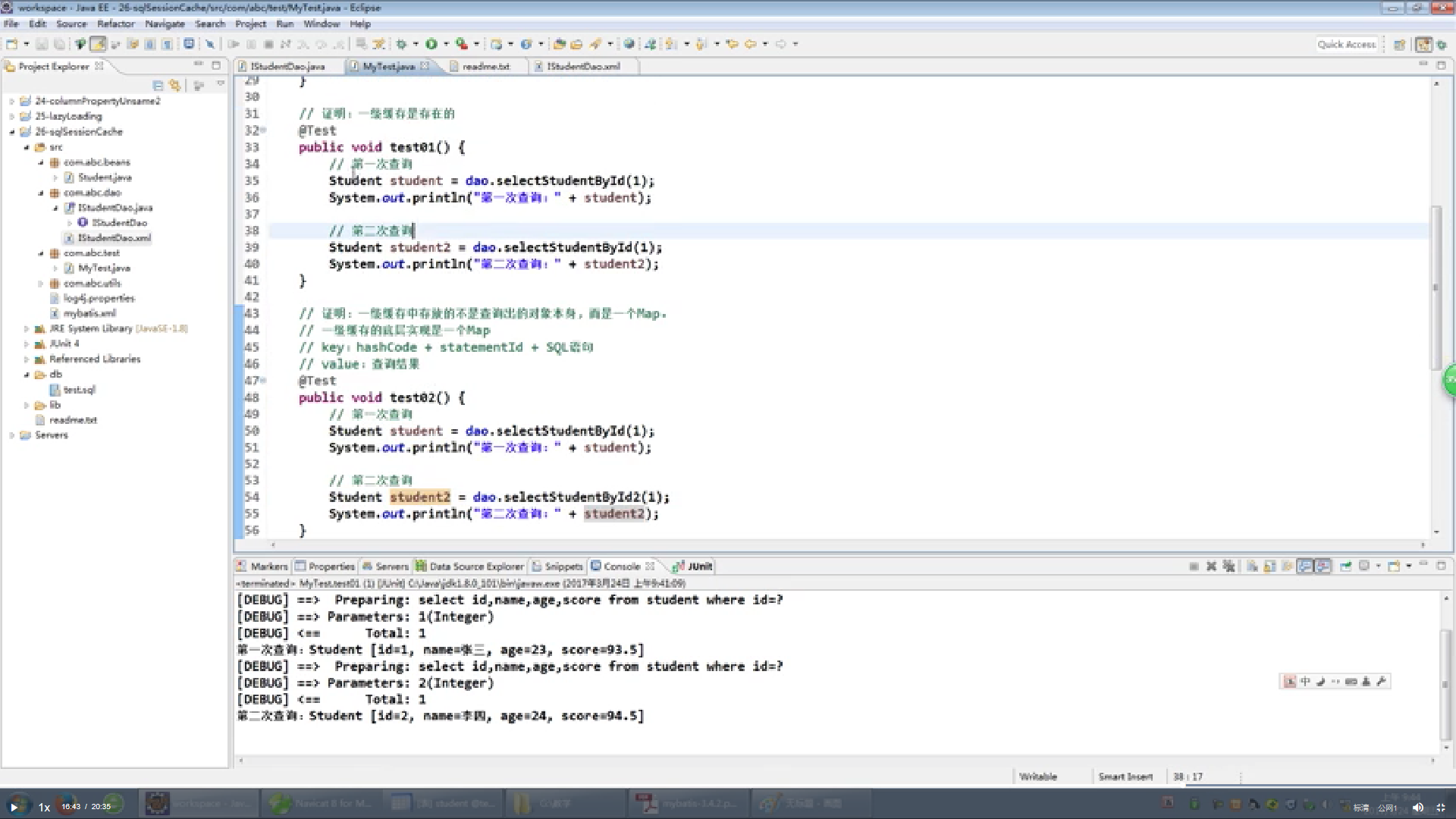Toggle Show Console on Standard Error change
This screenshot has height=819, width=1456.
[1323, 566]
